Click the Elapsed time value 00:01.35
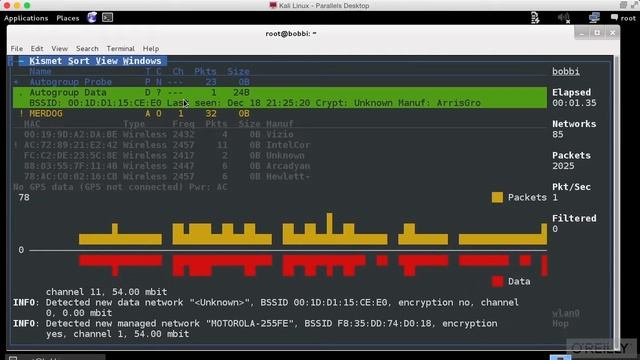 574,103
